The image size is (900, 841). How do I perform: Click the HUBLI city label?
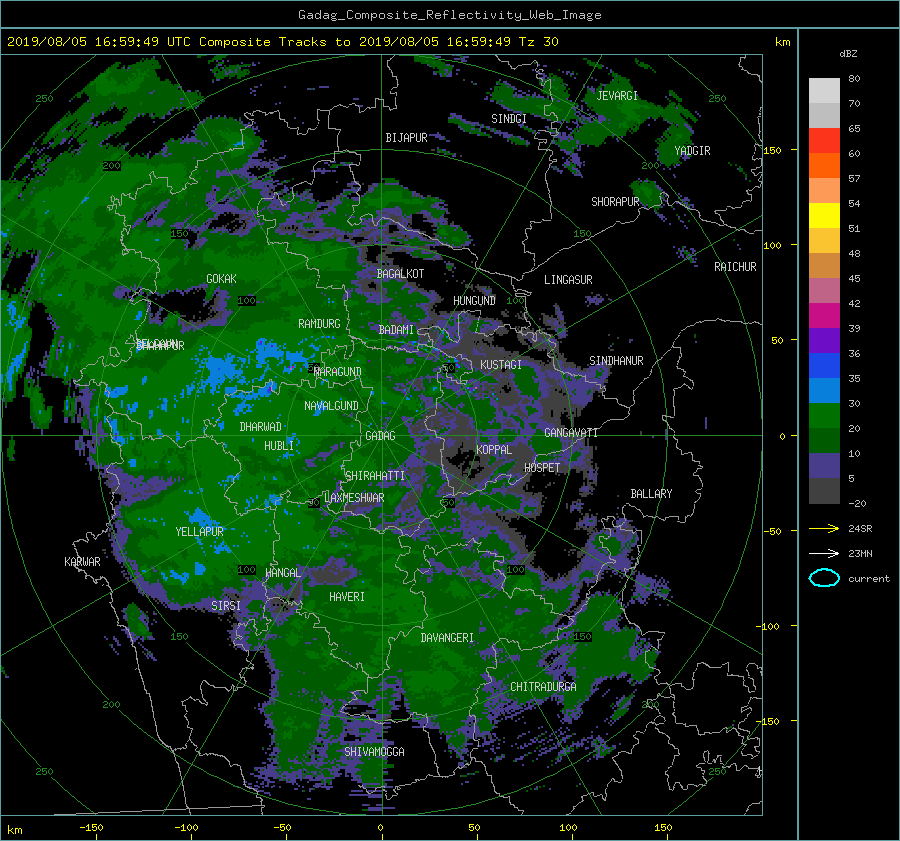[x=278, y=445]
